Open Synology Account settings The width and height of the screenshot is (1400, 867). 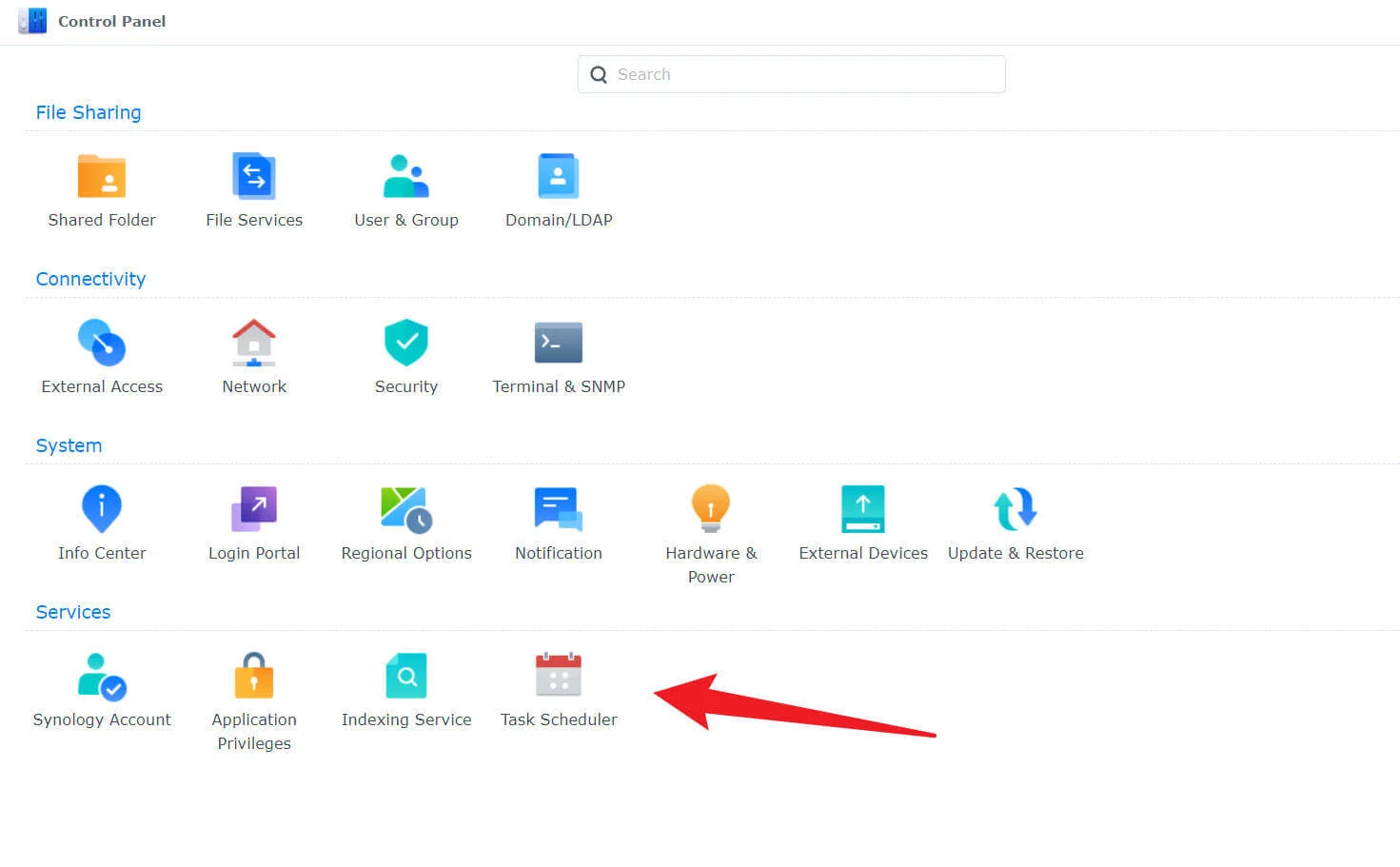click(x=102, y=677)
